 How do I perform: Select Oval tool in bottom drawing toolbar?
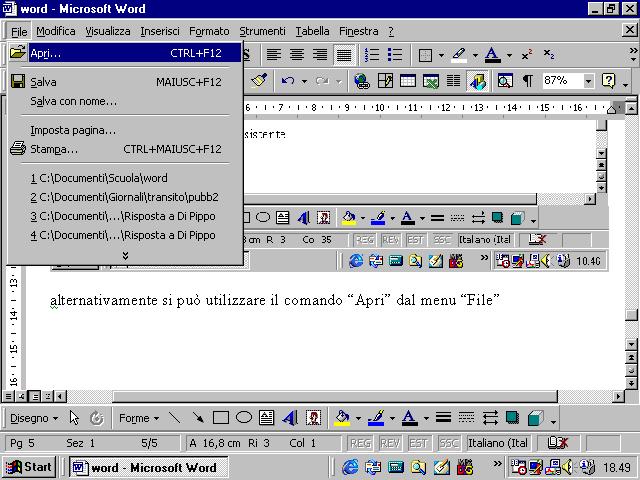(244, 418)
